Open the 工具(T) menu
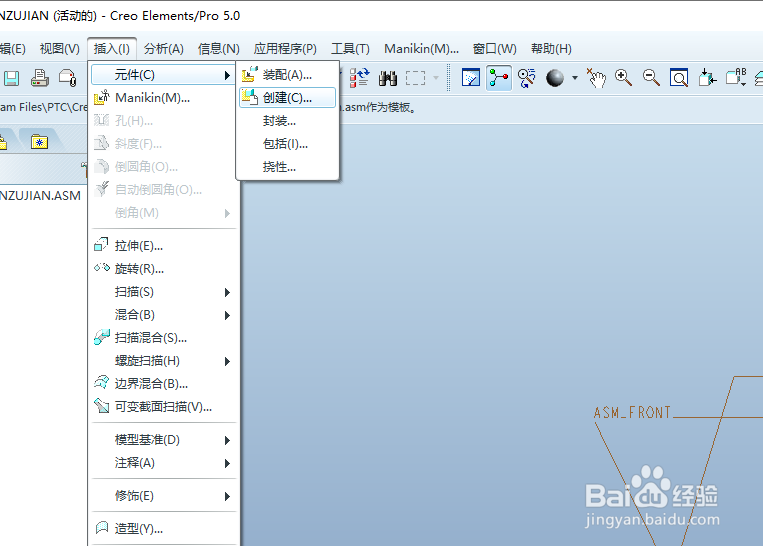 (x=350, y=49)
